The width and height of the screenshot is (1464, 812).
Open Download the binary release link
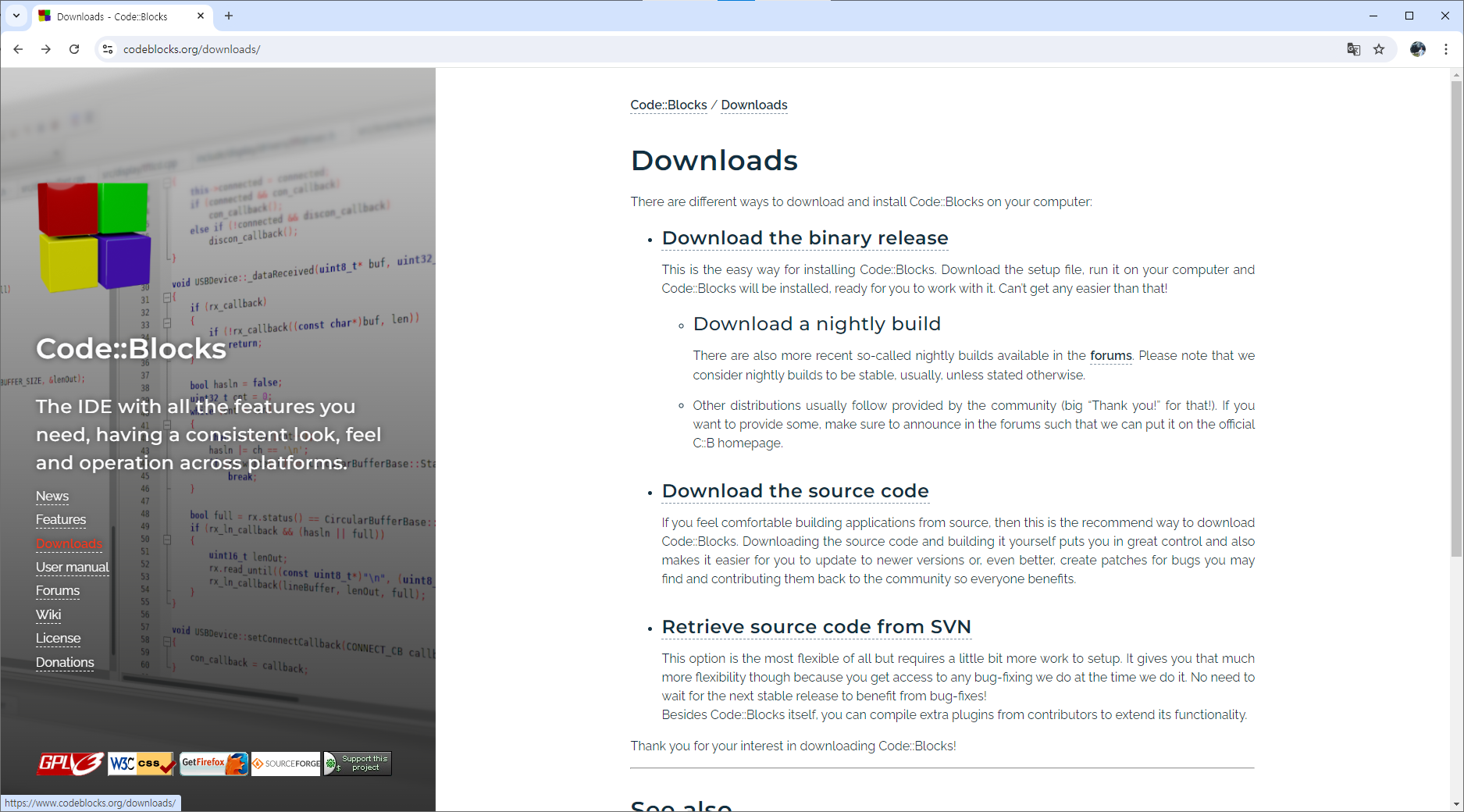pyautogui.click(x=805, y=238)
